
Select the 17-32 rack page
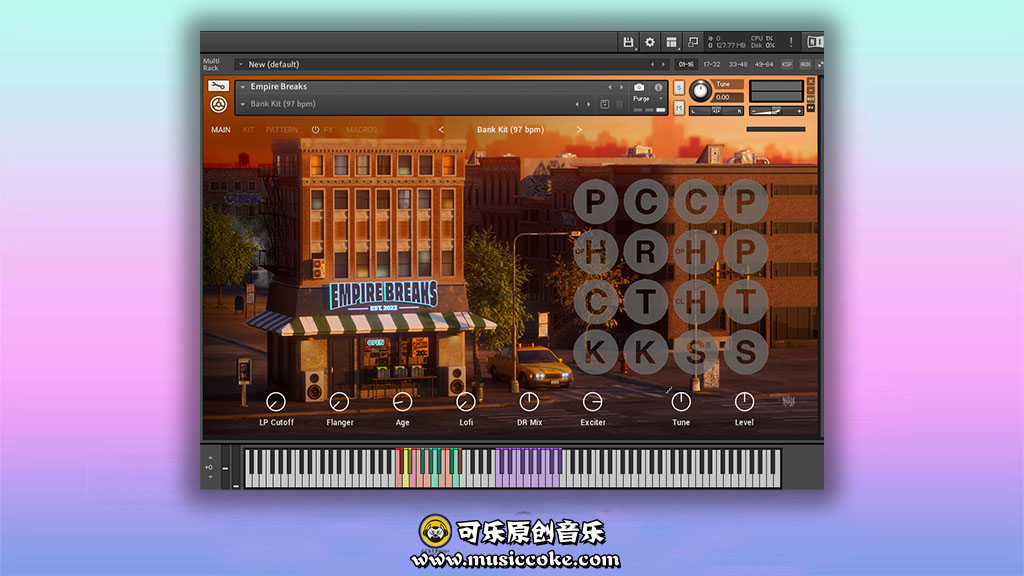click(x=711, y=65)
